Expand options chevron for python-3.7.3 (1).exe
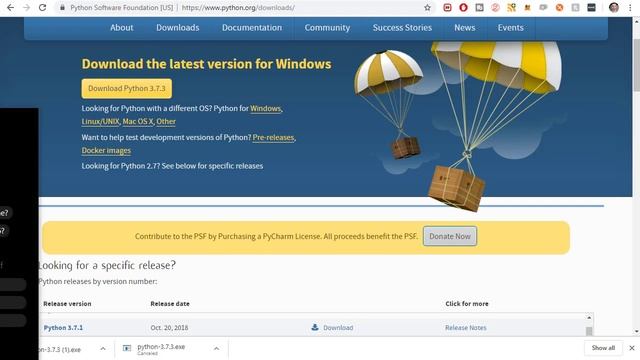Screen dimensions: 640x360 point(103,349)
